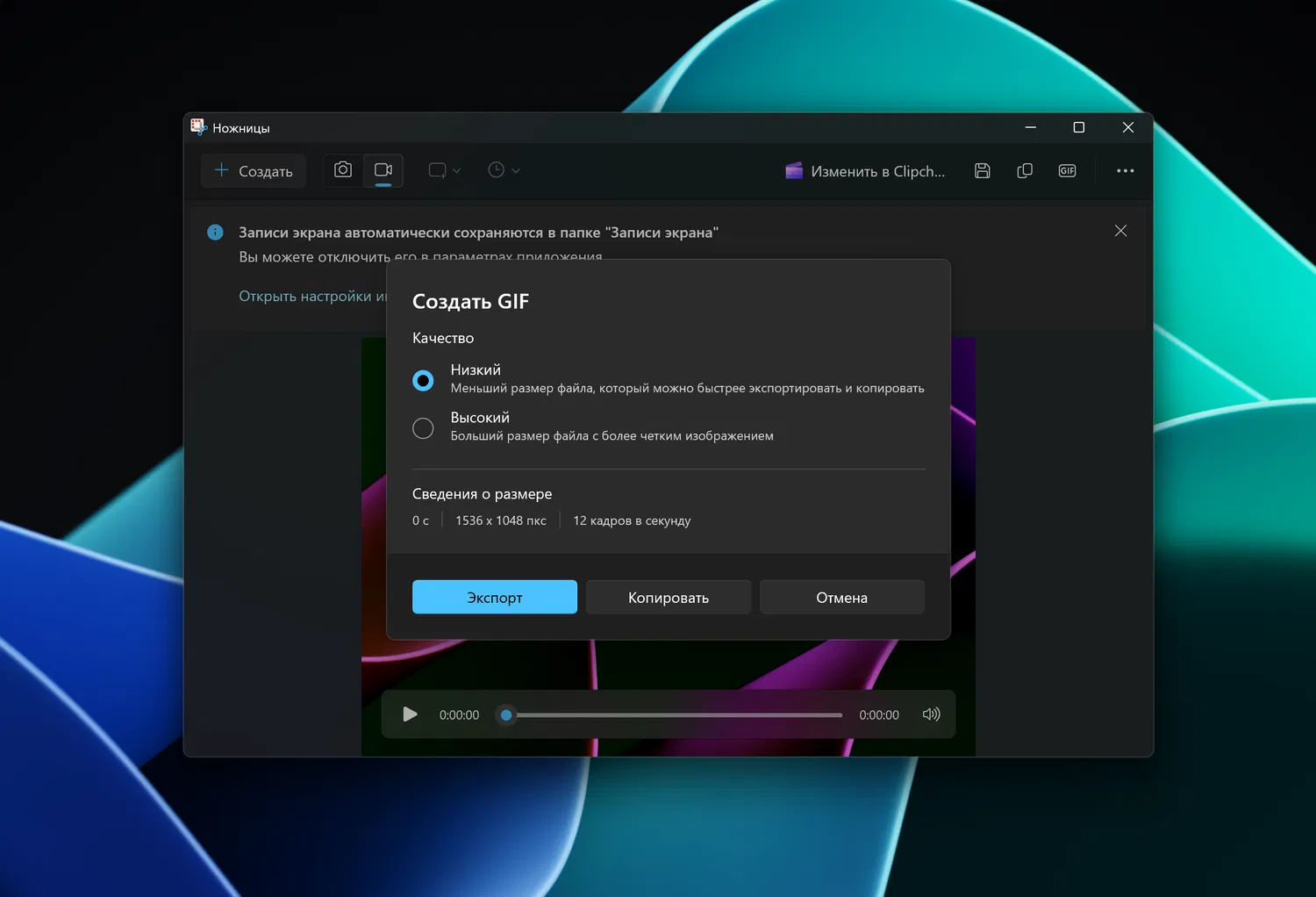Click the Создать GIF dialog title
1316x897 pixels.
point(471,301)
